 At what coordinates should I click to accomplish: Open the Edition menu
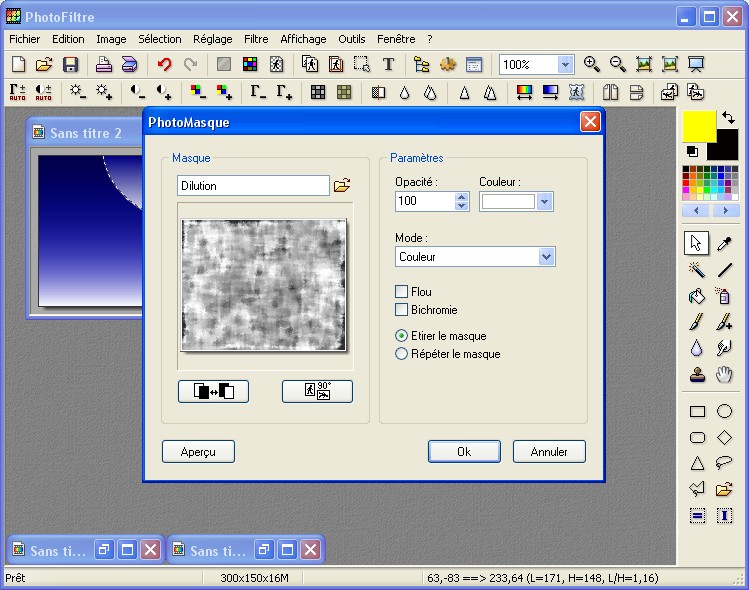coord(68,39)
